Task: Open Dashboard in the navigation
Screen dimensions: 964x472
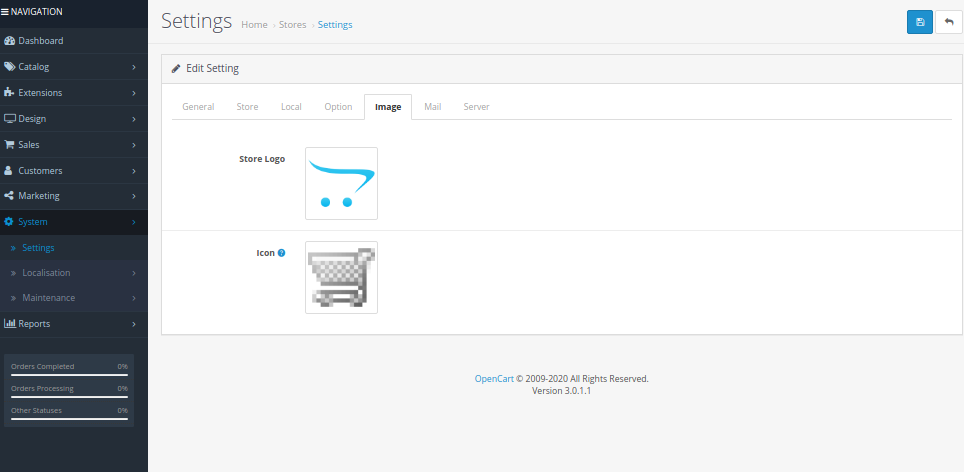Action: point(74,41)
